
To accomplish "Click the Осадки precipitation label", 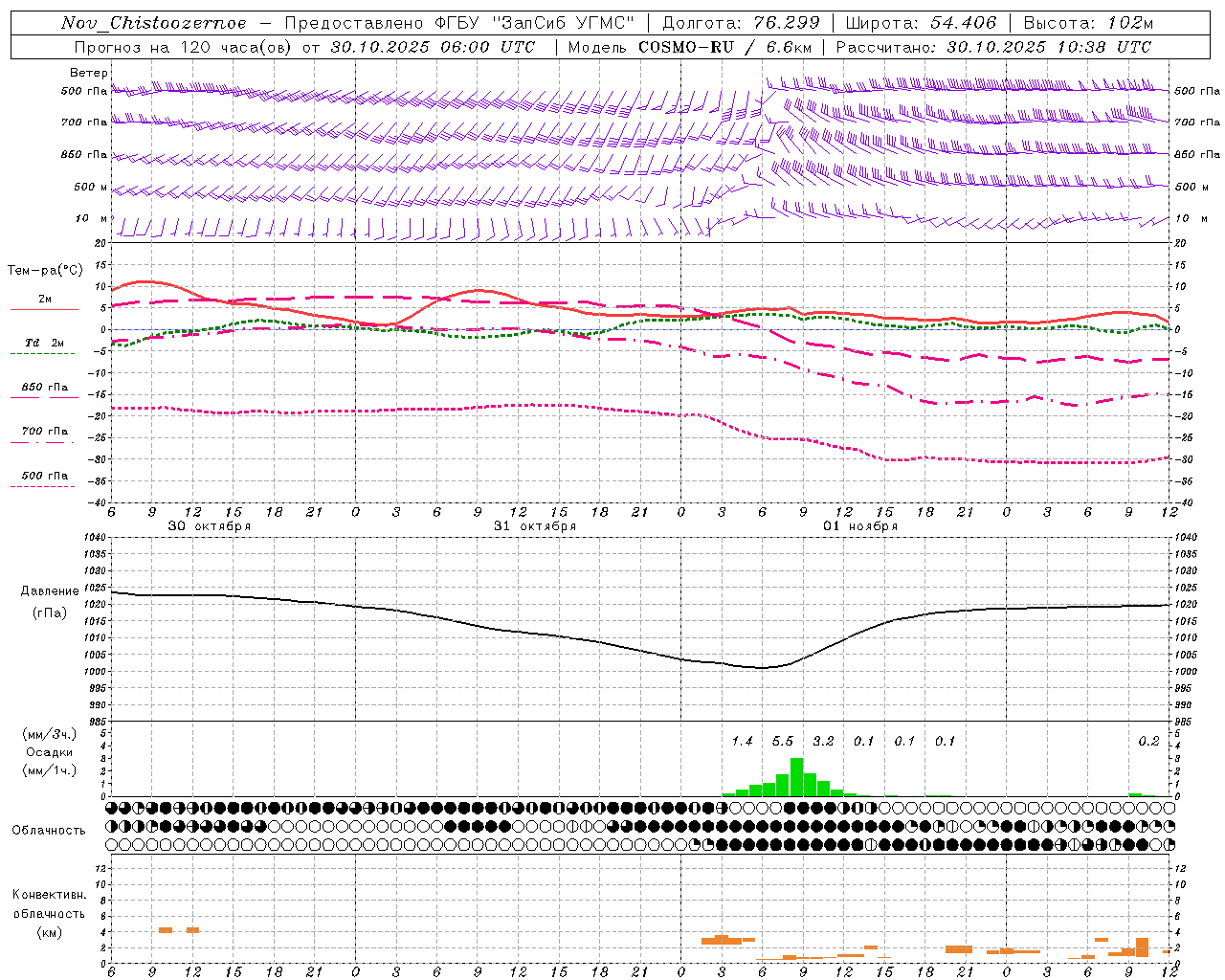I will (49, 752).
